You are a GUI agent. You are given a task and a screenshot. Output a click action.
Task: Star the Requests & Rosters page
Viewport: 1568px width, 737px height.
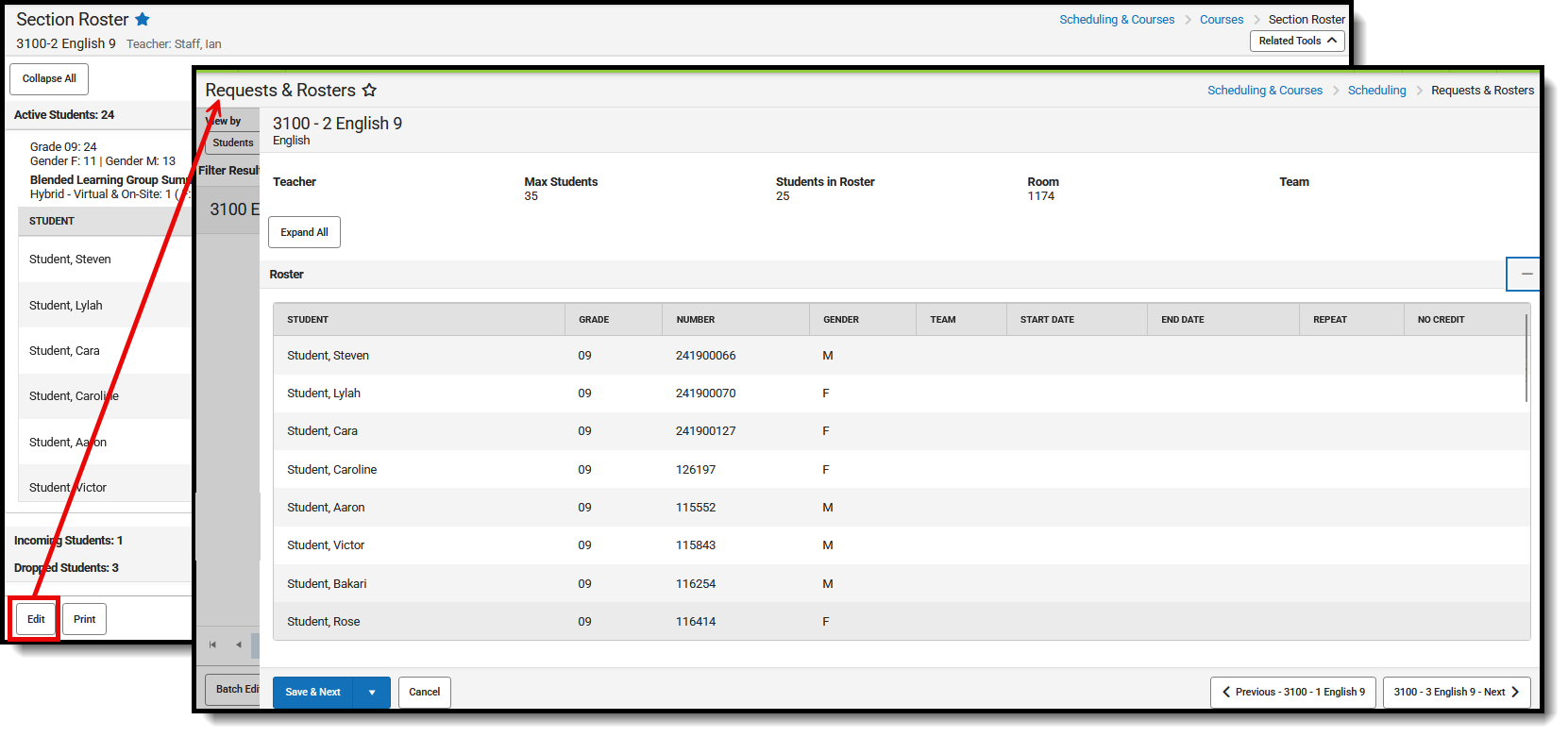coord(369,90)
